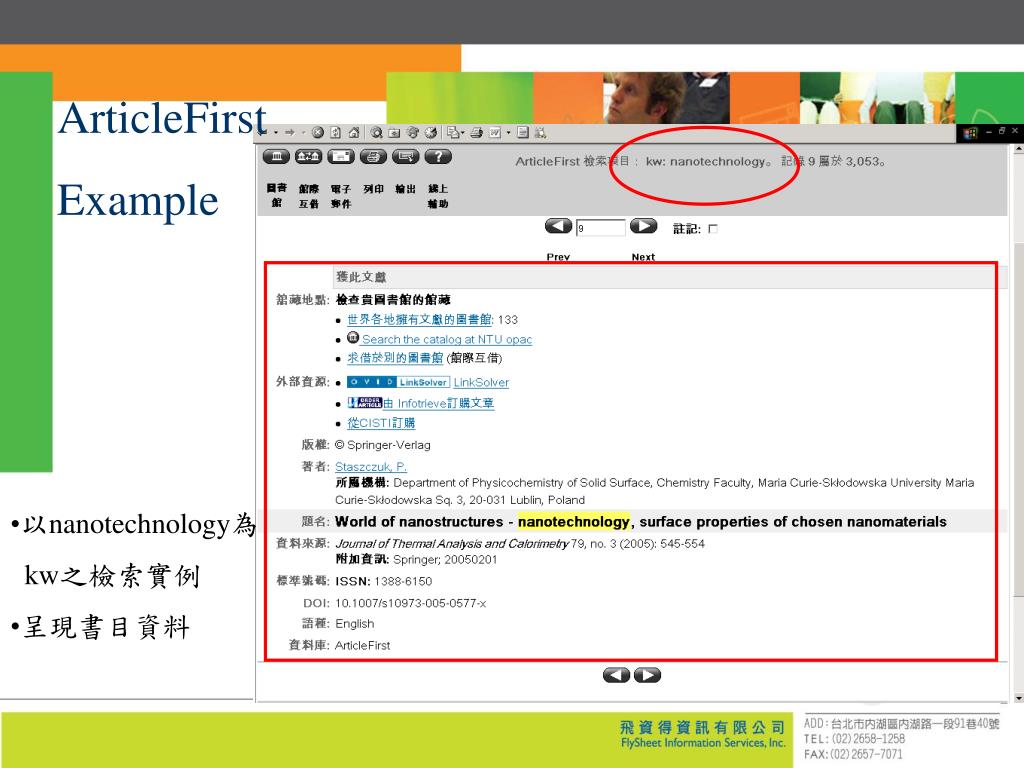1024x768 pixels.
Task: Click bottom next record arrow
Action: [x=648, y=675]
